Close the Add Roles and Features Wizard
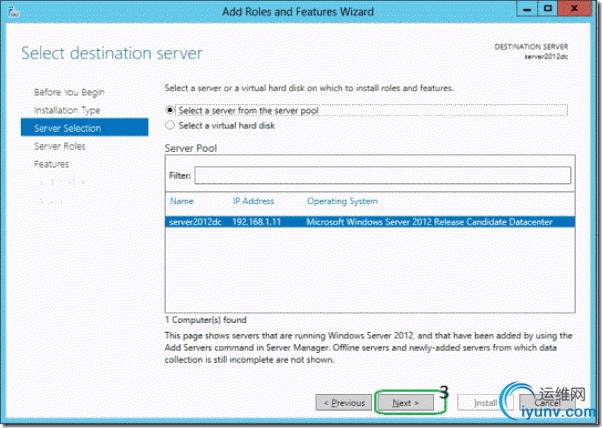 pos(574,8)
